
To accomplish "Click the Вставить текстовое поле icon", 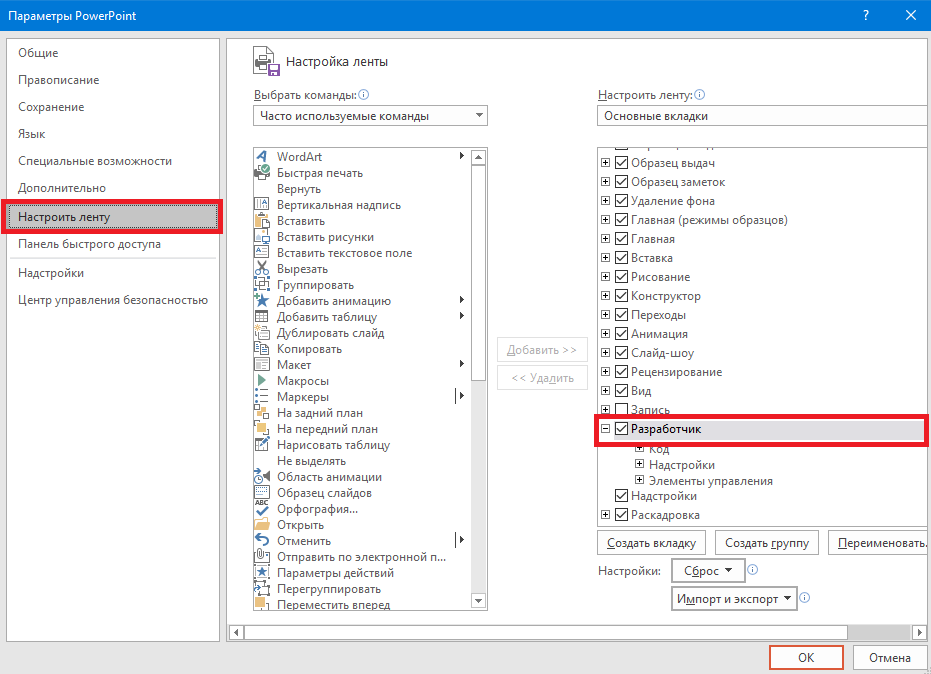I will point(262,253).
